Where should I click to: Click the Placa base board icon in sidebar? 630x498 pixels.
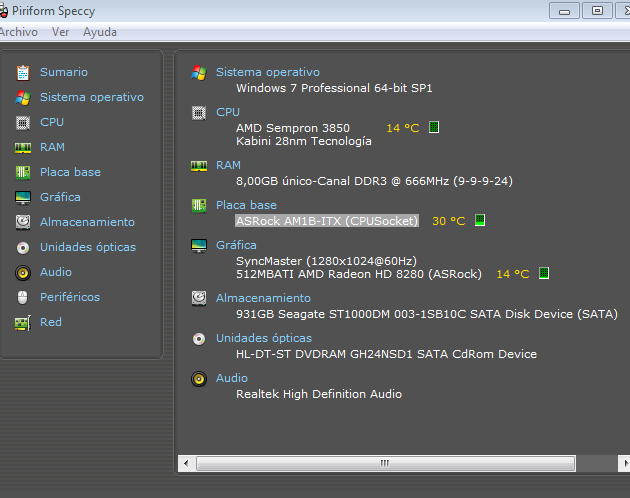pyautogui.click(x=23, y=172)
